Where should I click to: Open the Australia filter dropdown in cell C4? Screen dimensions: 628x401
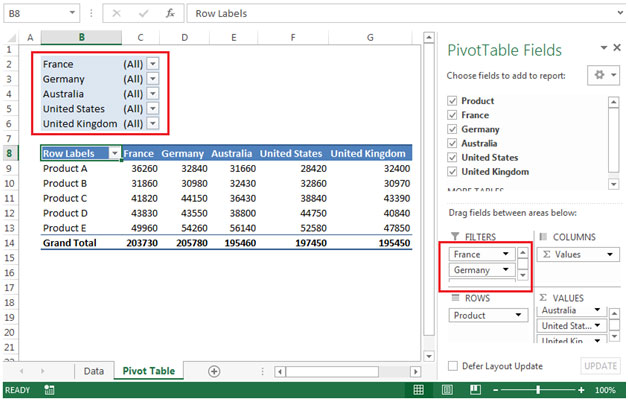[x=153, y=93]
